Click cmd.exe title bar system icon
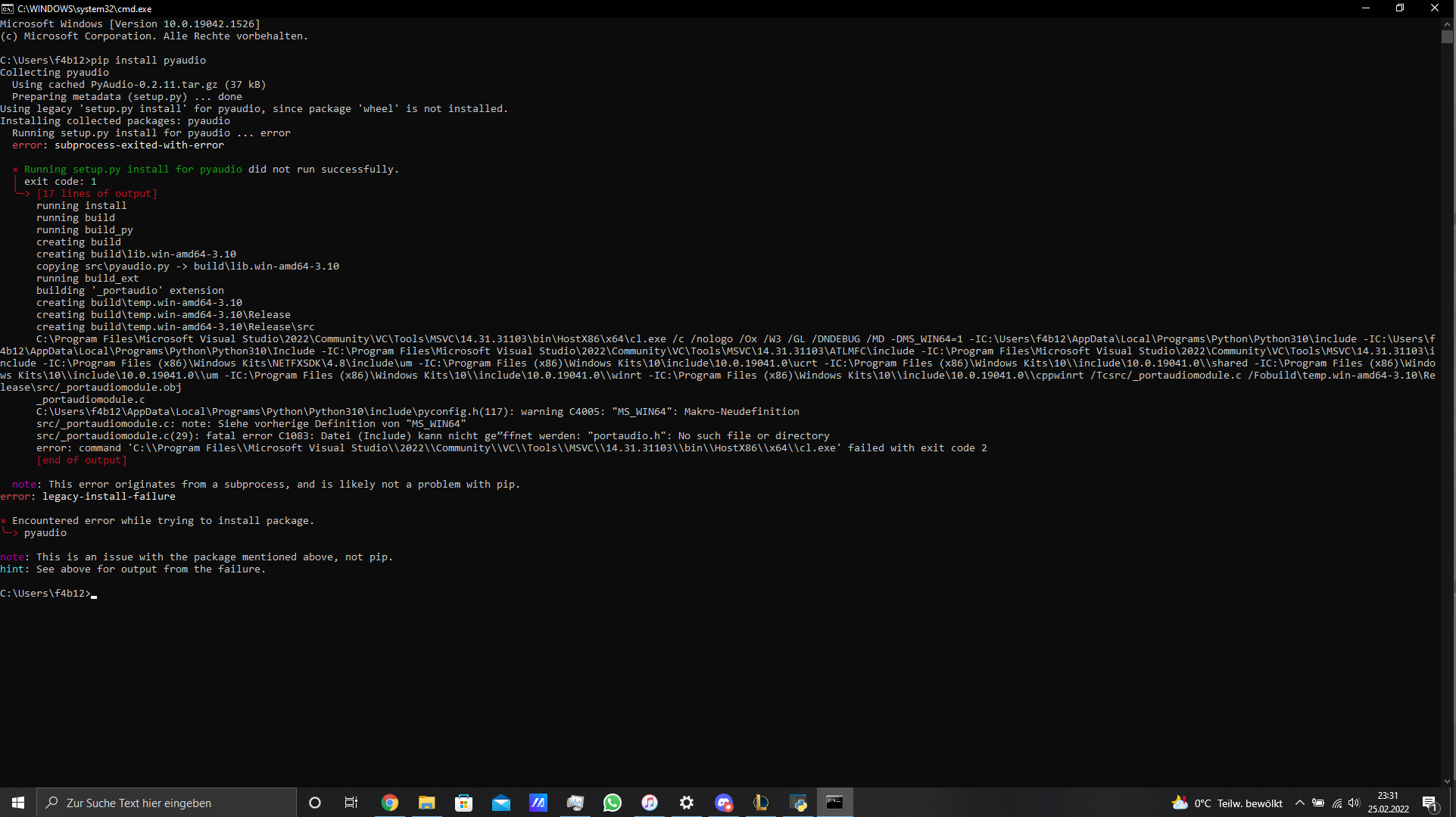Screen dimensions: 1456x817 8,8
